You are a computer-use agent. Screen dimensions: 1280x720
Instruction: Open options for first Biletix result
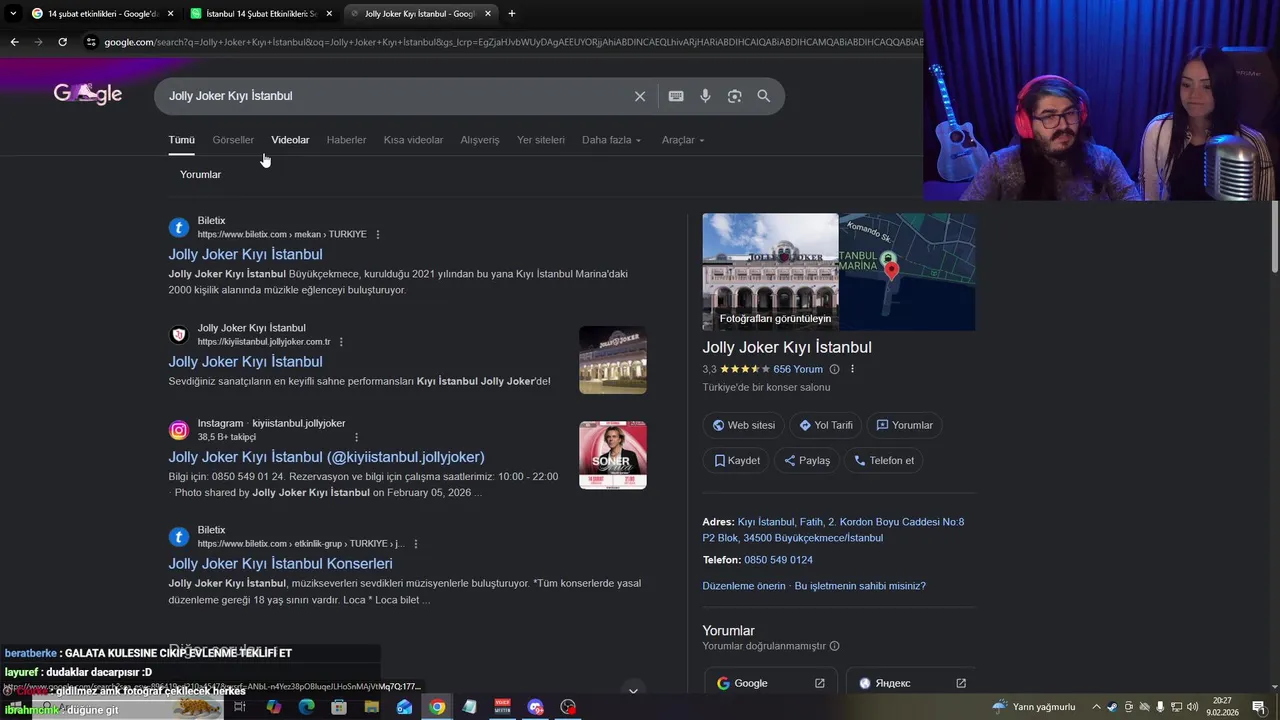(377, 234)
